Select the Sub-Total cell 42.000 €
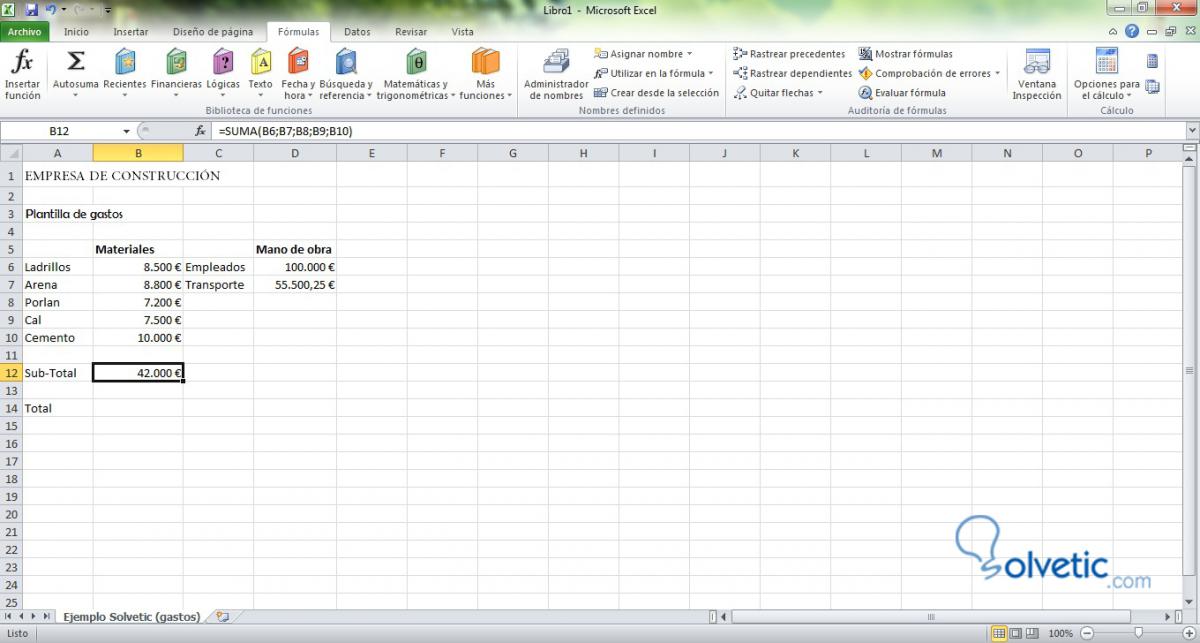The height and width of the screenshot is (643, 1200). 138,373
